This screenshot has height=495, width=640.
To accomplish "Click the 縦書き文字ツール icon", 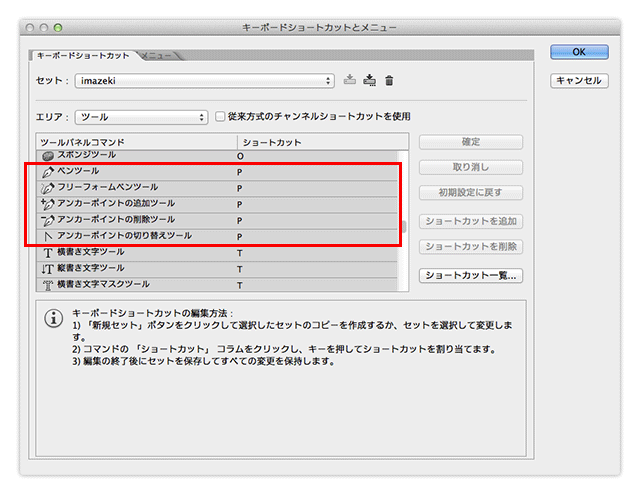I will (47, 268).
